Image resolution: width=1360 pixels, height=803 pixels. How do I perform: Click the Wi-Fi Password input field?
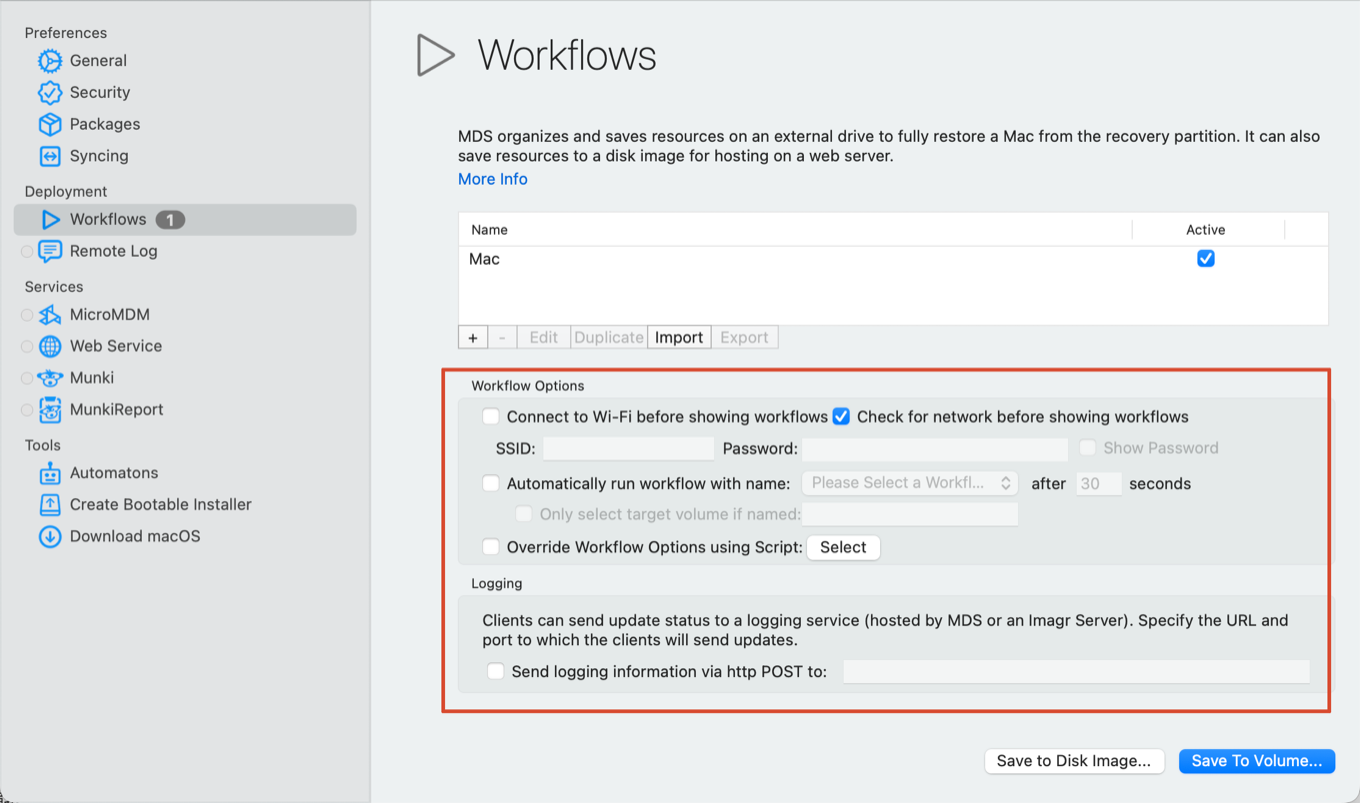pyautogui.click(x=935, y=449)
